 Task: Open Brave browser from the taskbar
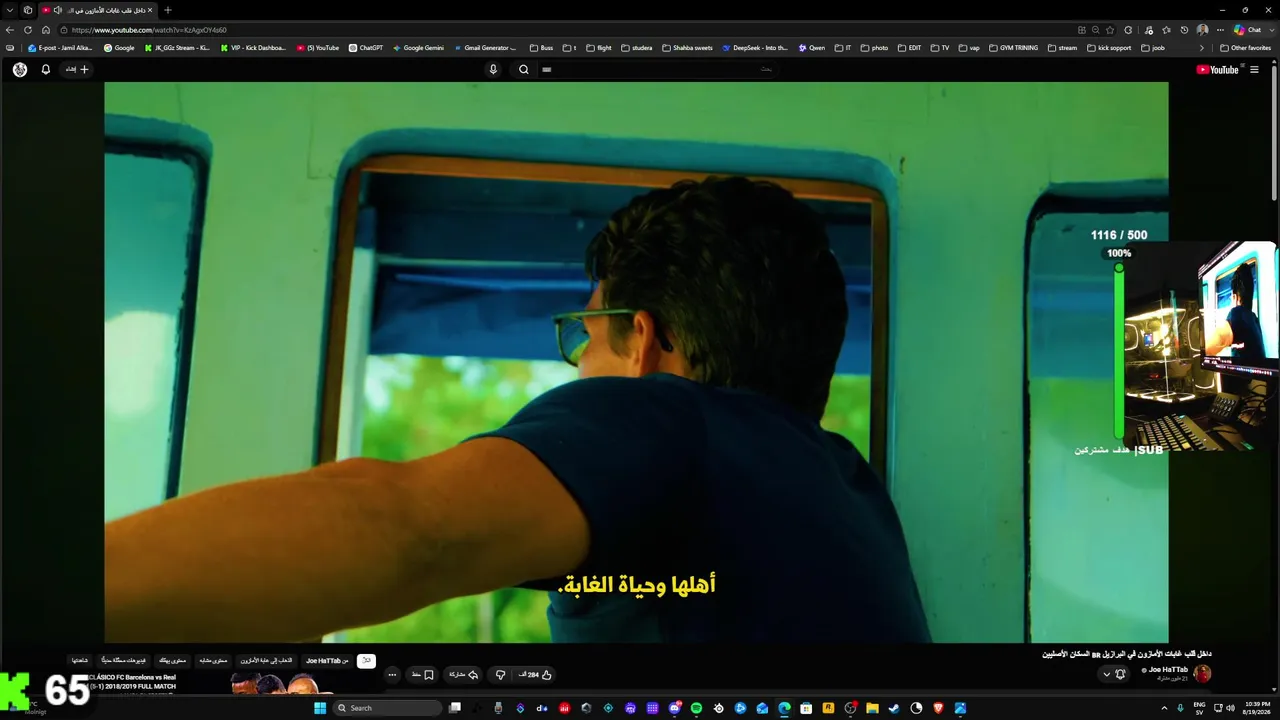938,708
